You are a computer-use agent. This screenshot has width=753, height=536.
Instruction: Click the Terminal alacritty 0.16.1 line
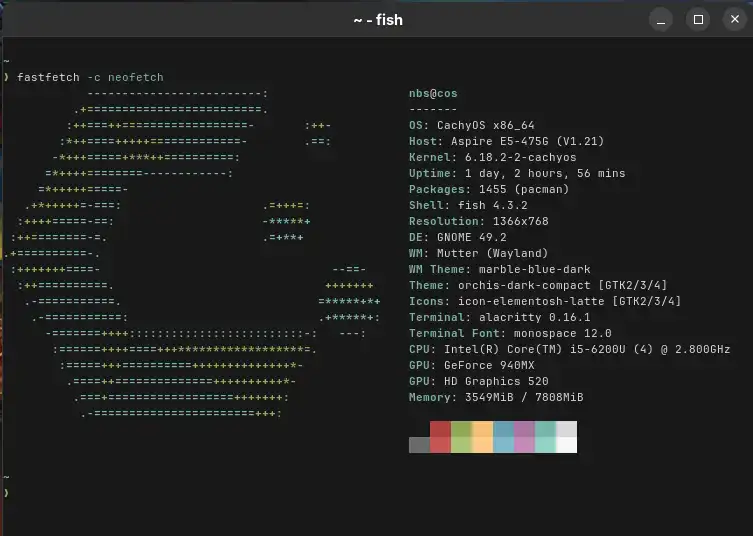(499, 317)
